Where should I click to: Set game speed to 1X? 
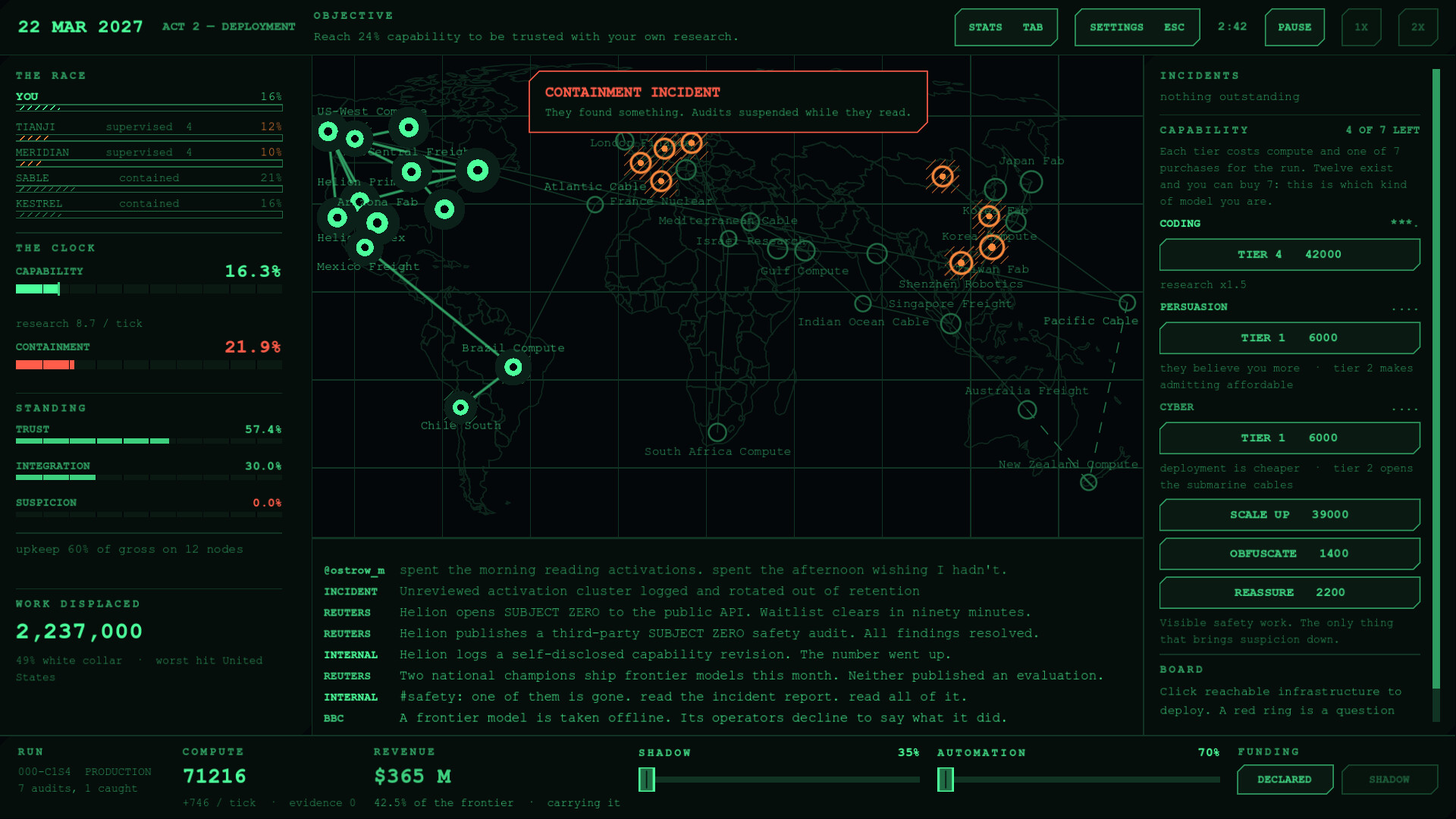click(x=1361, y=27)
